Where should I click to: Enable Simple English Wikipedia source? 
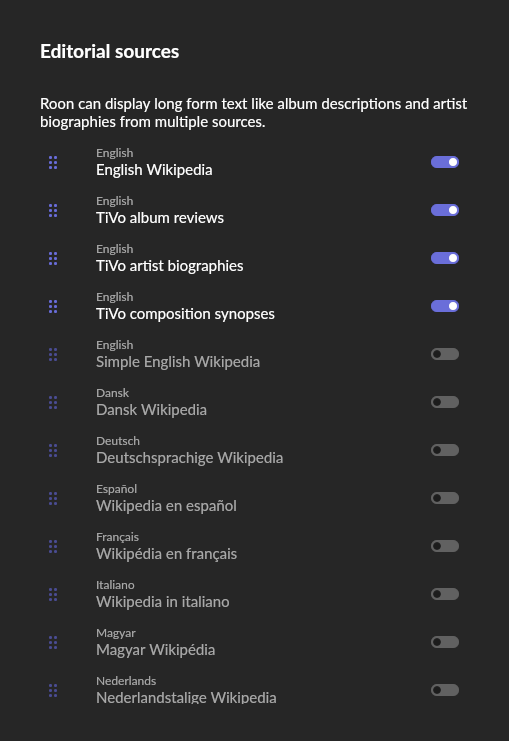click(x=445, y=354)
